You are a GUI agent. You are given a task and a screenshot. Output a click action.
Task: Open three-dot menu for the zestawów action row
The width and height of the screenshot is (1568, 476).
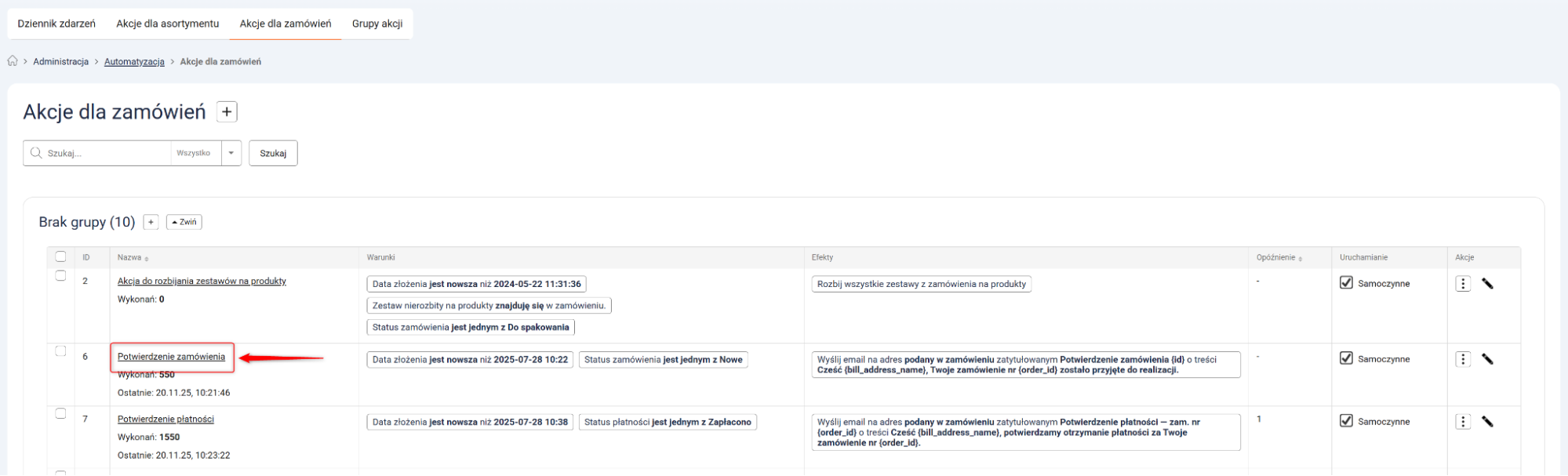1463,284
